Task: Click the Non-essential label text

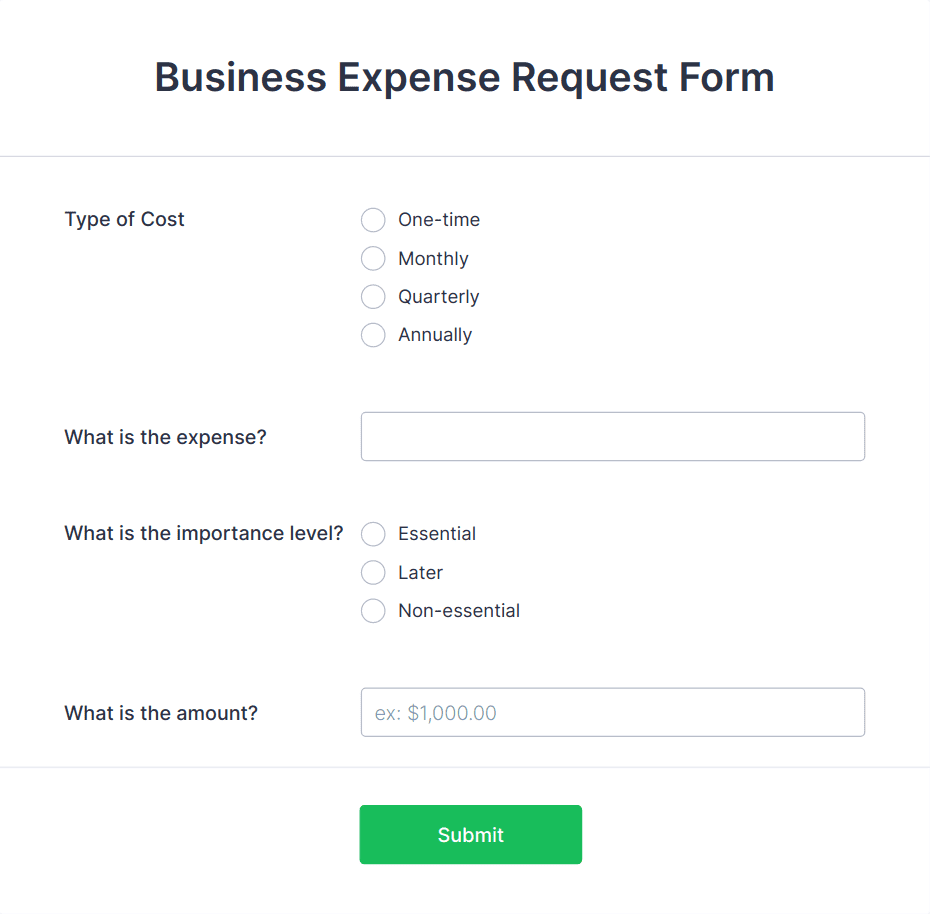Action: point(458,610)
